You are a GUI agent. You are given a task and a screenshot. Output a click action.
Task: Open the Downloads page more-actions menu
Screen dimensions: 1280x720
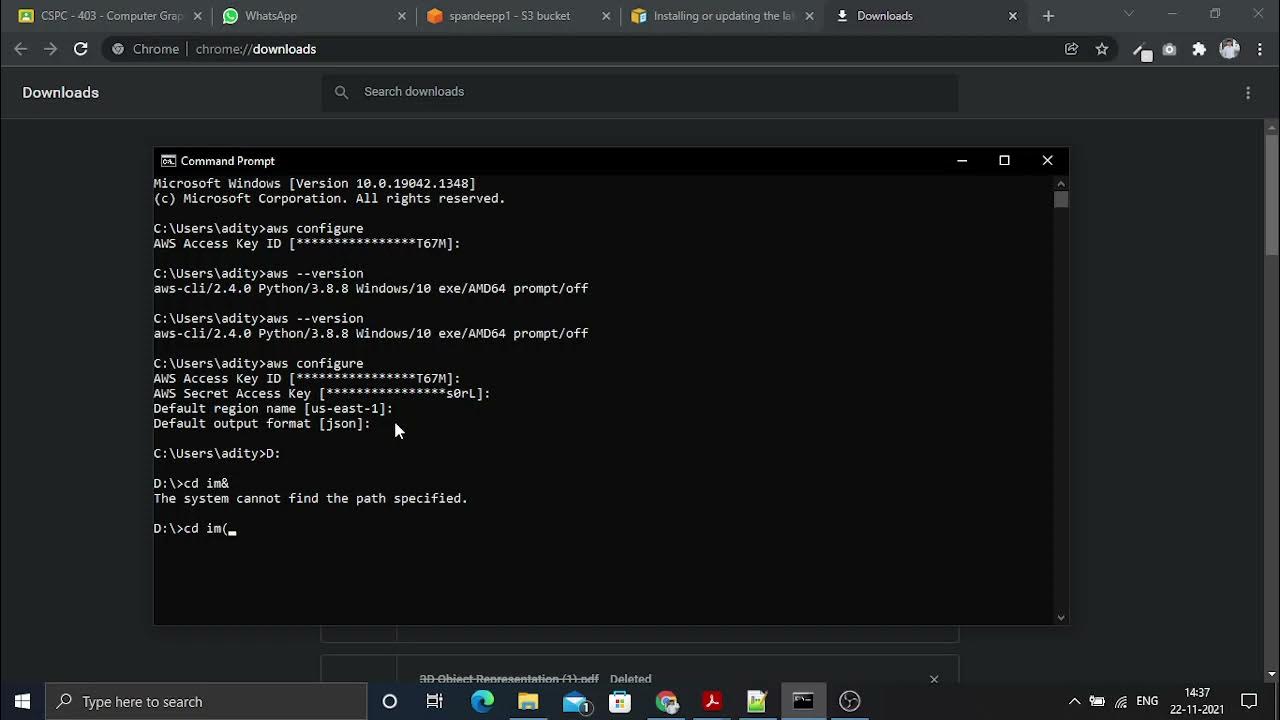pyautogui.click(x=1248, y=93)
